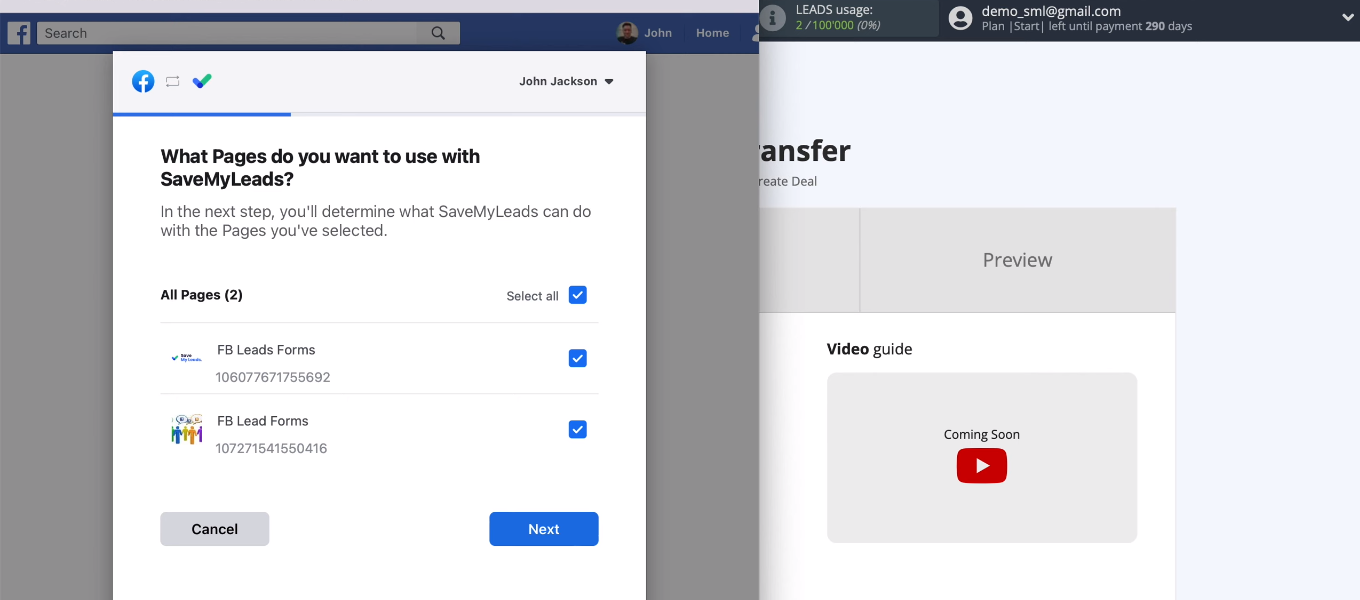Click the SaveMyLeads checkmark logo in dialog header
This screenshot has height=600, width=1360.
[x=202, y=81]
